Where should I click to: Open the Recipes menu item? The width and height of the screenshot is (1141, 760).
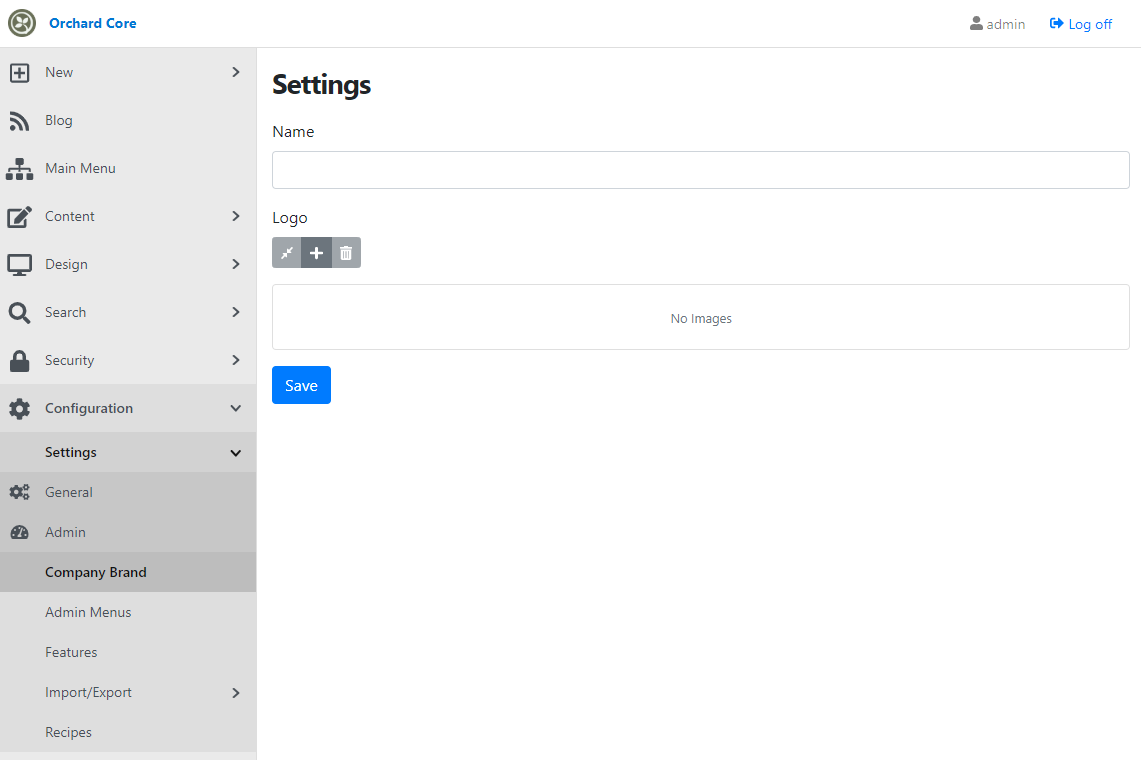click(x=128, y=732)
